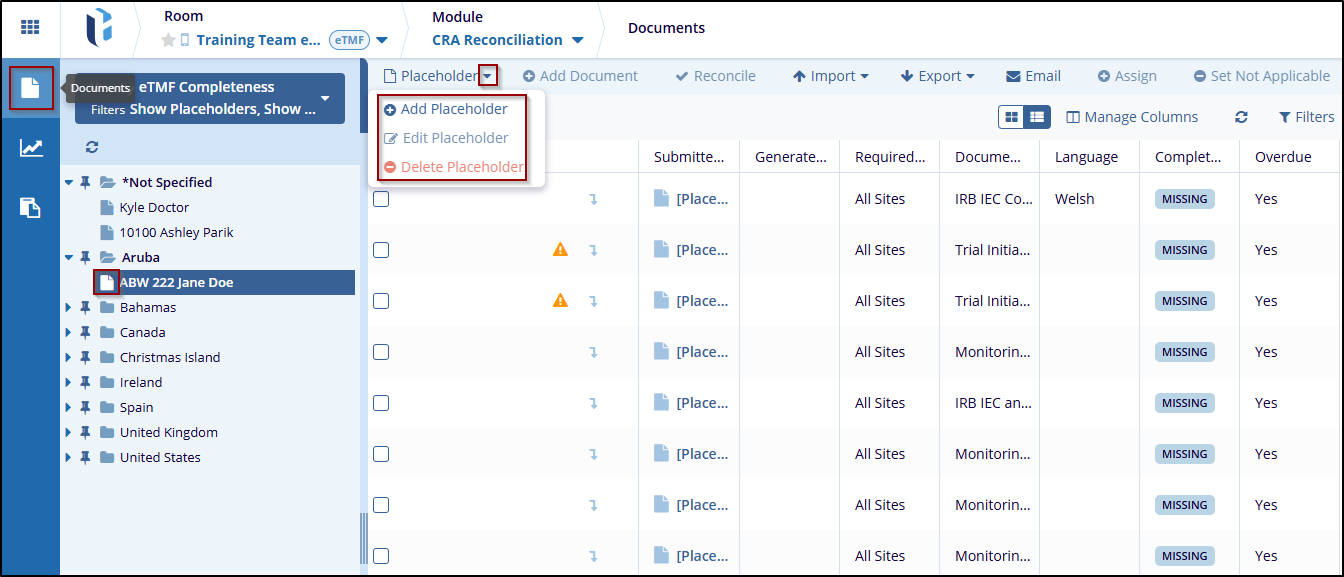Screen dimensions: 1344x577
Task: Select Delete Placeholder menu item
Action: tap(461, 167)
